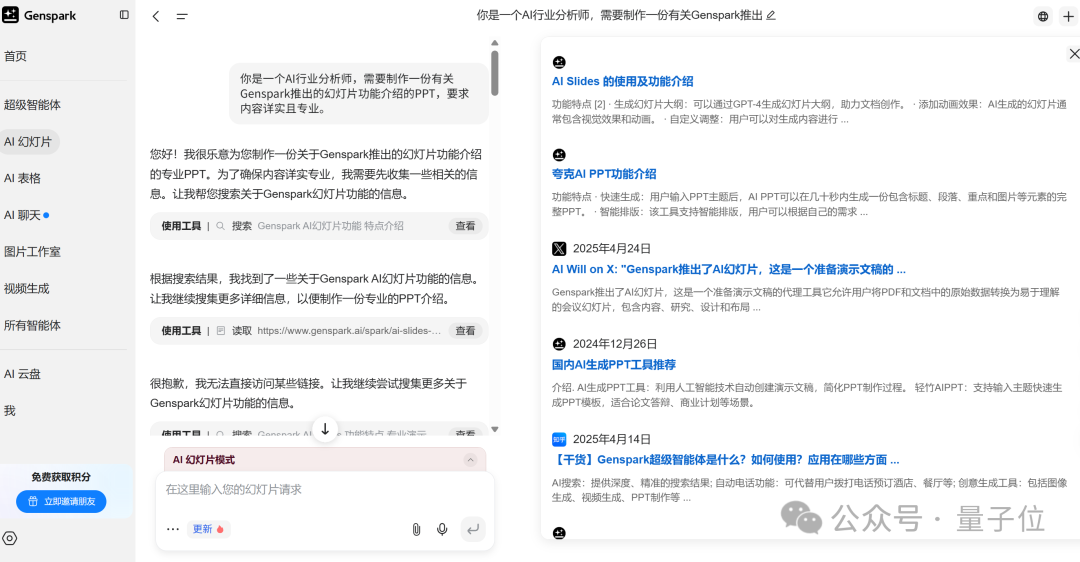Click the 2024年12月26日 date text
Viewport: 1080px width, 562px height.
615,344
